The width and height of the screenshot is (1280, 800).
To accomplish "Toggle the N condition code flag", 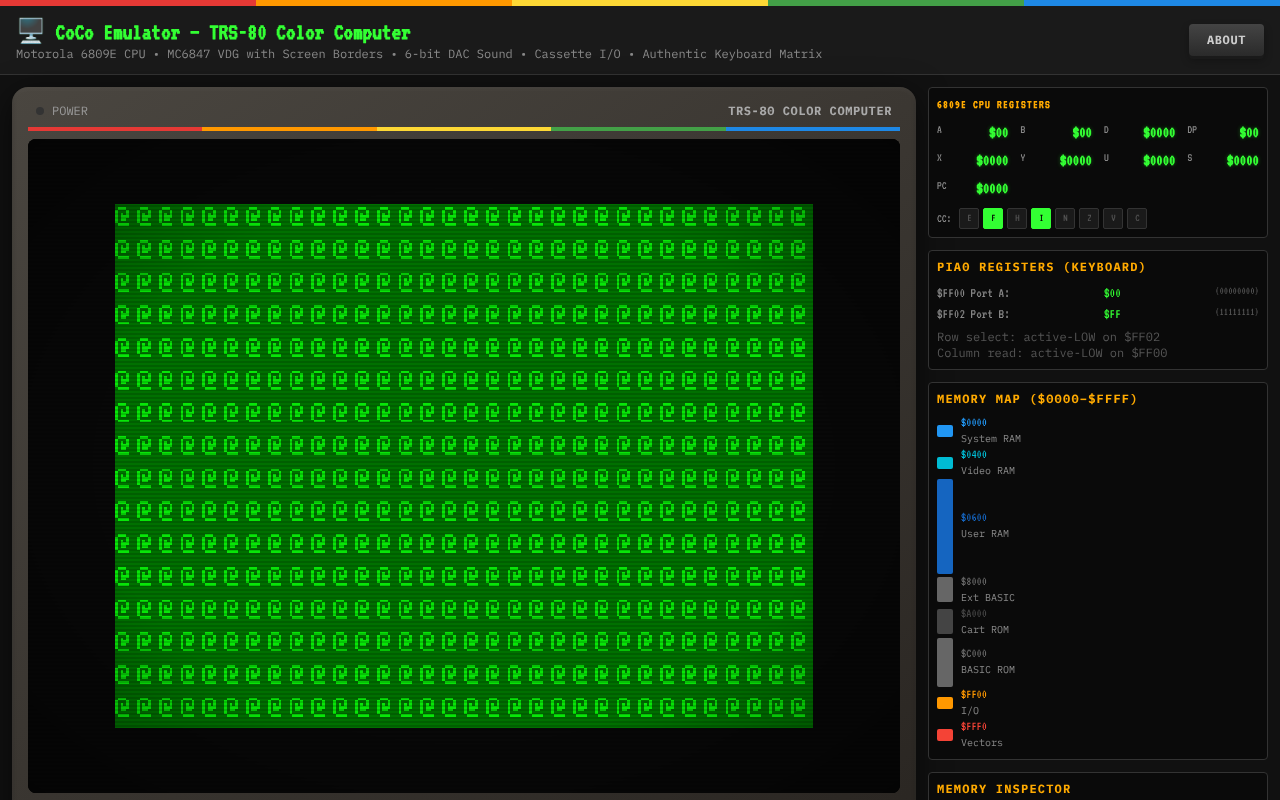I will coord(1065,218).
